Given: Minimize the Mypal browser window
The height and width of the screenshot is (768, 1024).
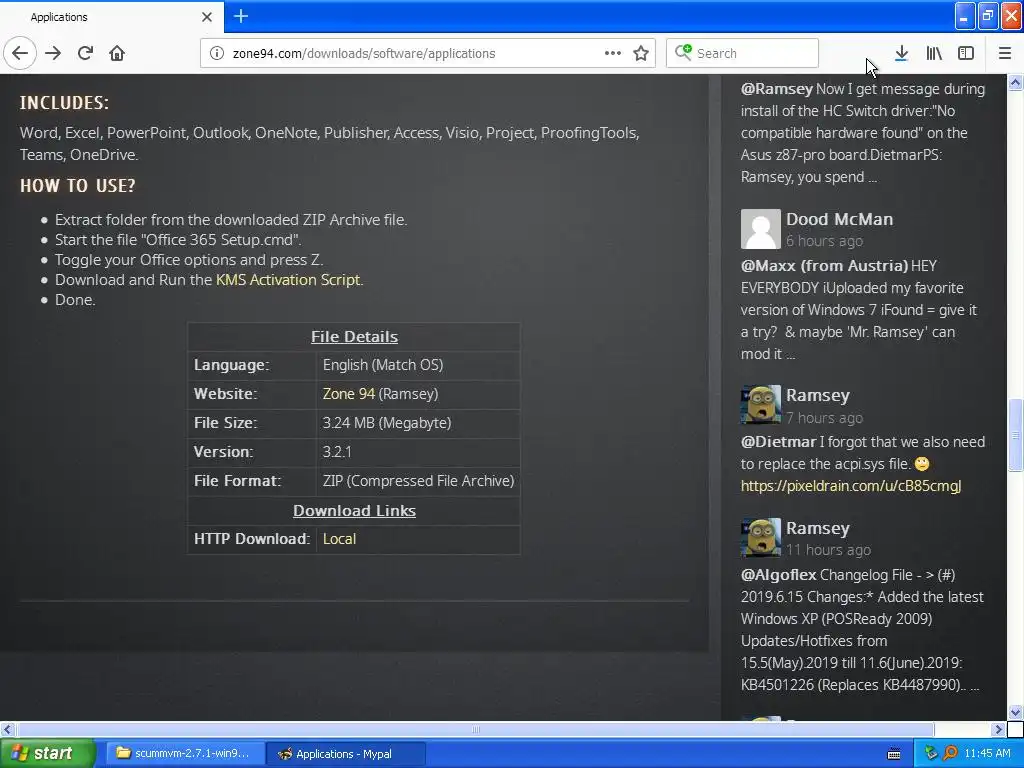Looking at the screenshot, I should [x=965, y=16].
